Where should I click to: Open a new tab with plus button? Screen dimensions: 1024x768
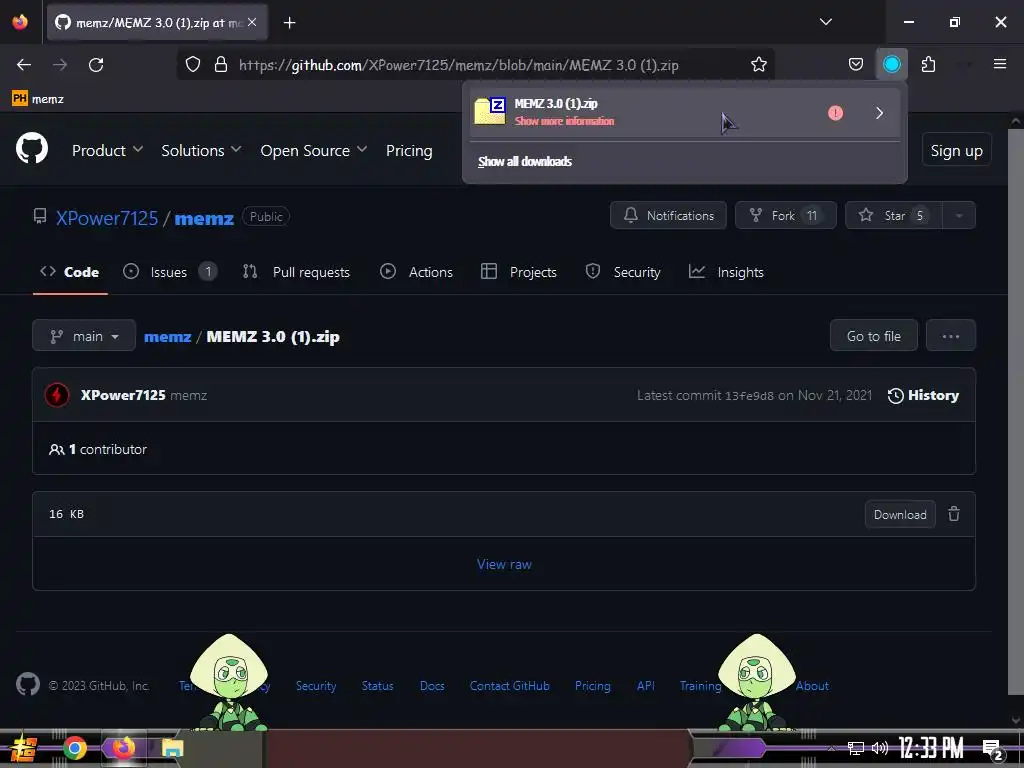(289, 23)
